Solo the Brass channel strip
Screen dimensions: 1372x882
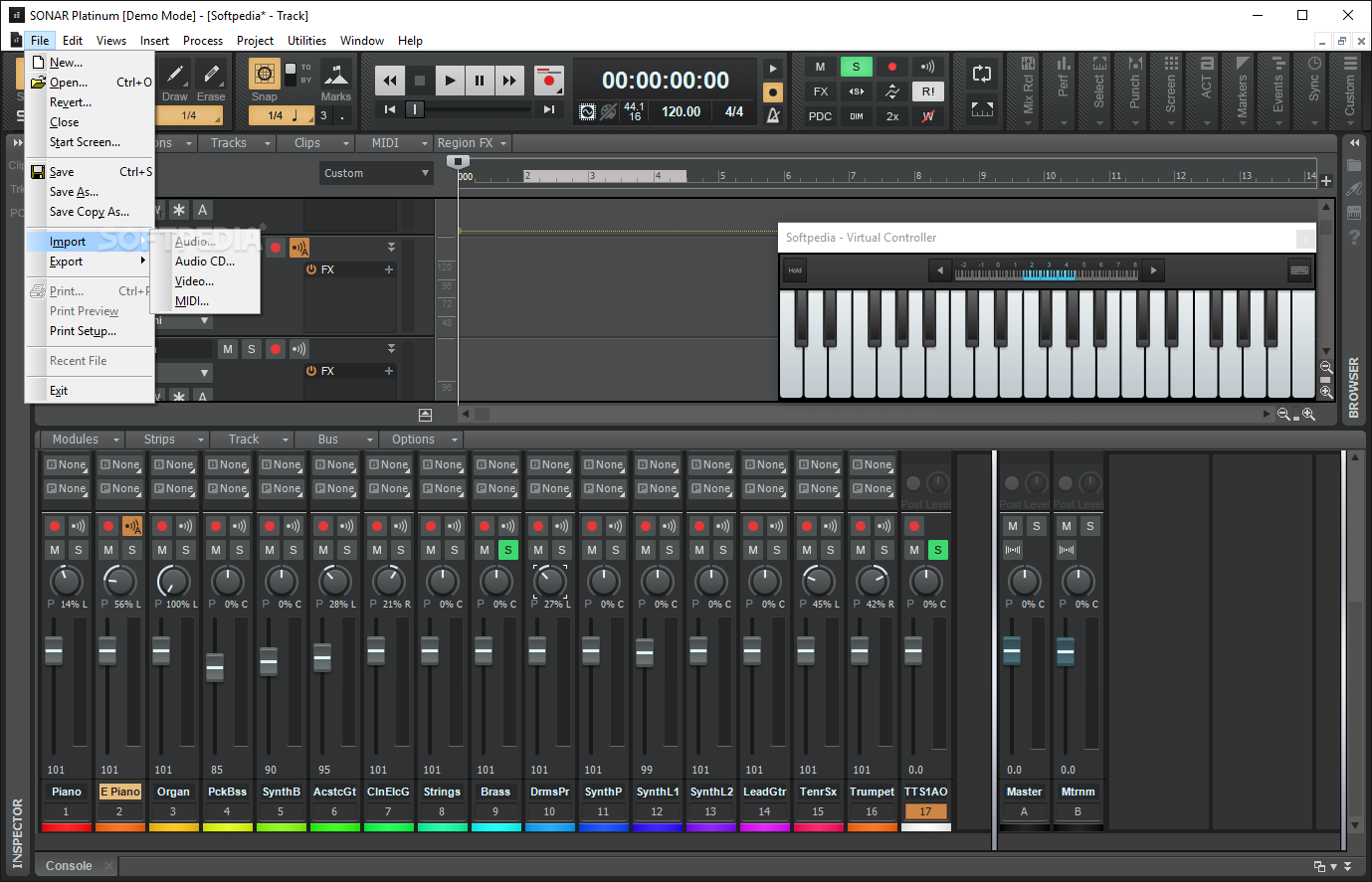tap(507, 550)
